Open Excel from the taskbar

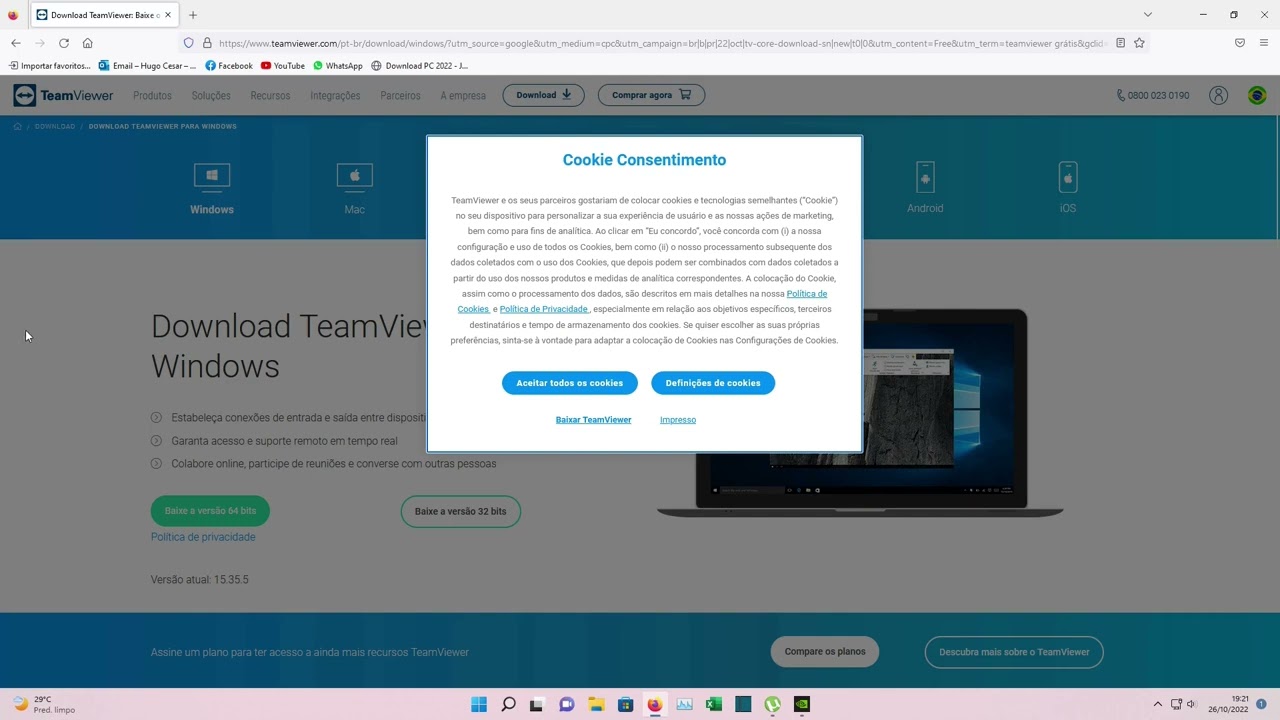click(x=714, y=704)
